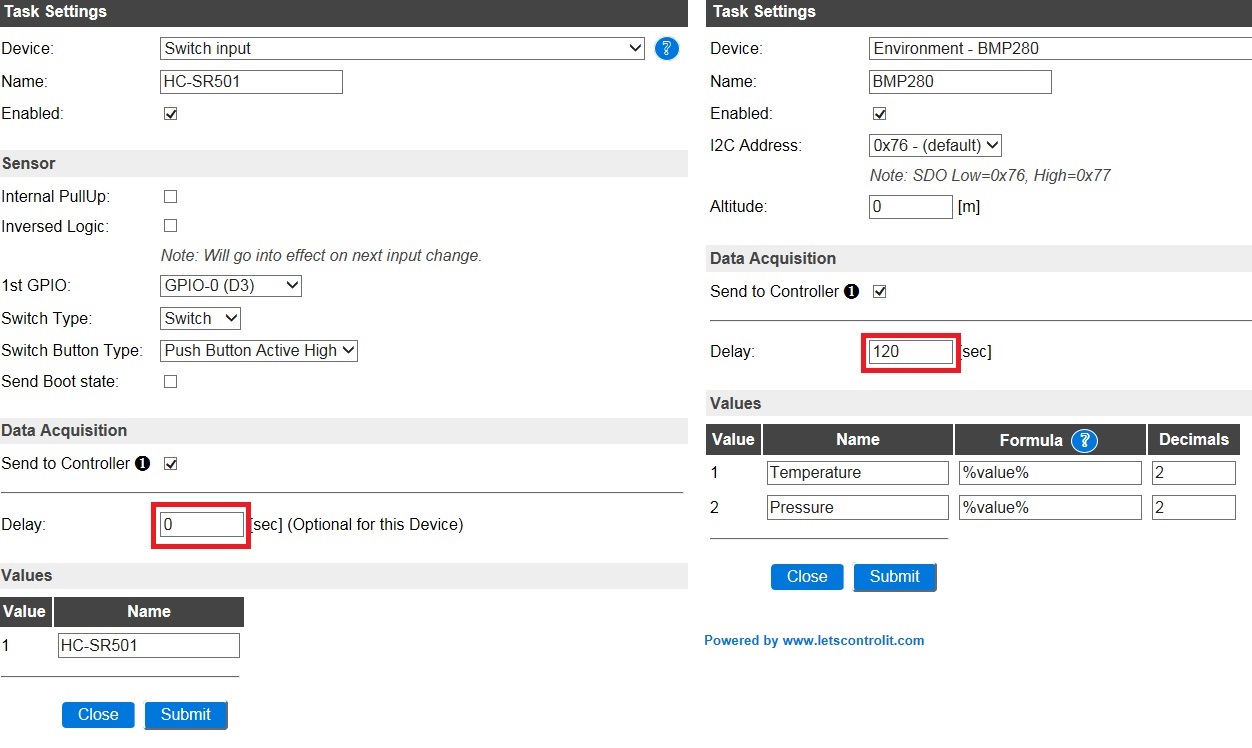Click the BMP280 Delay field showing 120
The width and height of the screenshot is (1252, 748).
[910, 352]
